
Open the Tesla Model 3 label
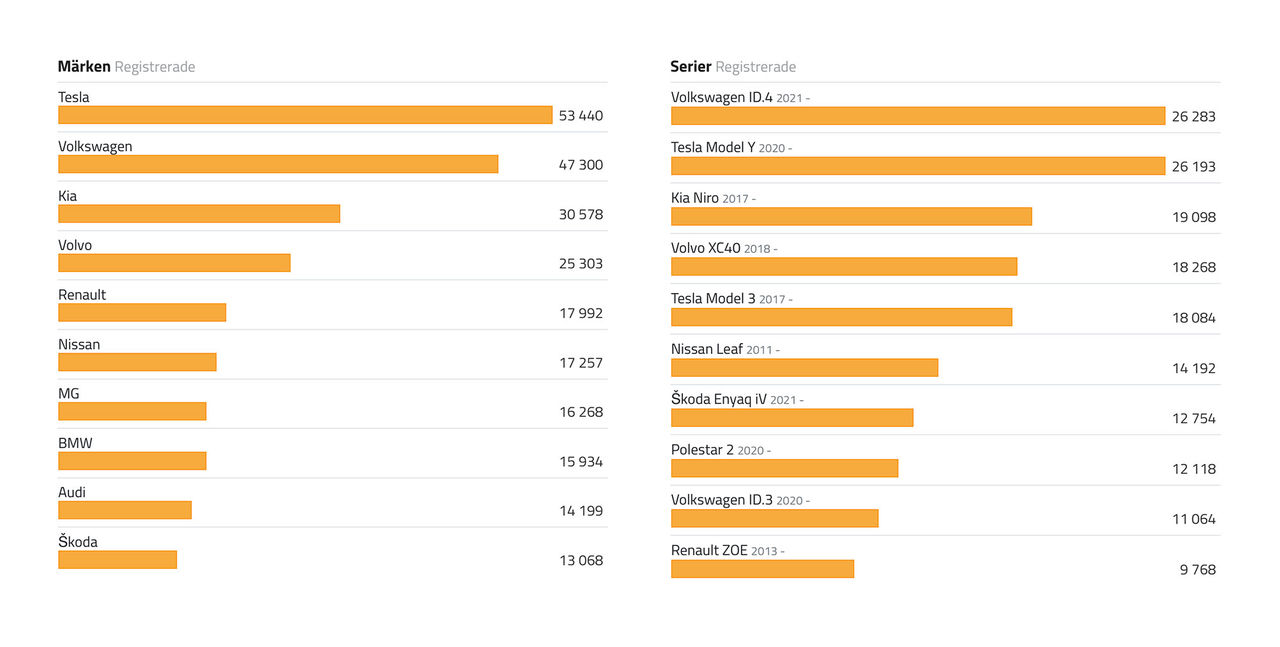tap(714, 299)
